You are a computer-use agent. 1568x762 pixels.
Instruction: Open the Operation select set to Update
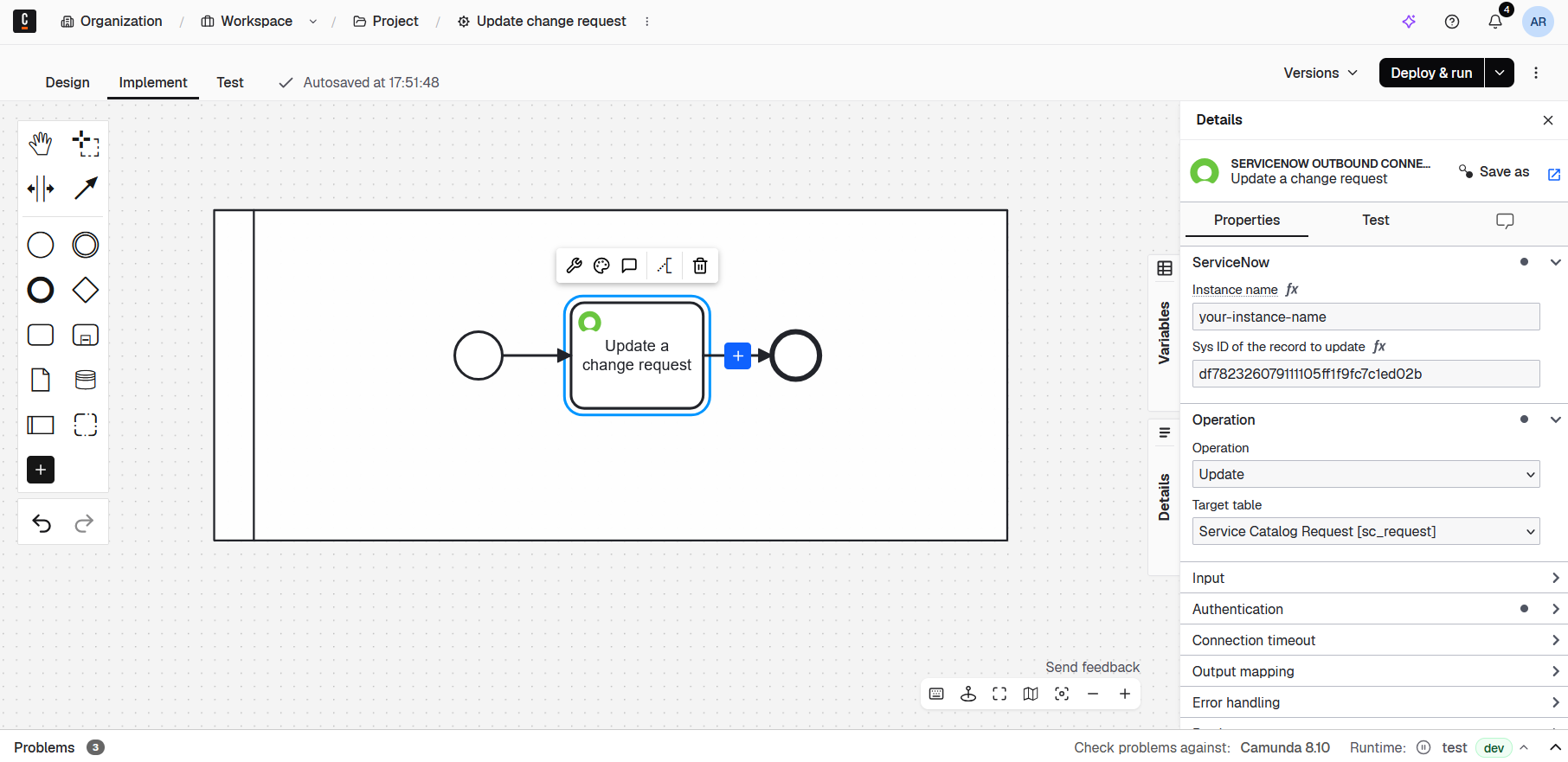click(x=1366, y=474)
